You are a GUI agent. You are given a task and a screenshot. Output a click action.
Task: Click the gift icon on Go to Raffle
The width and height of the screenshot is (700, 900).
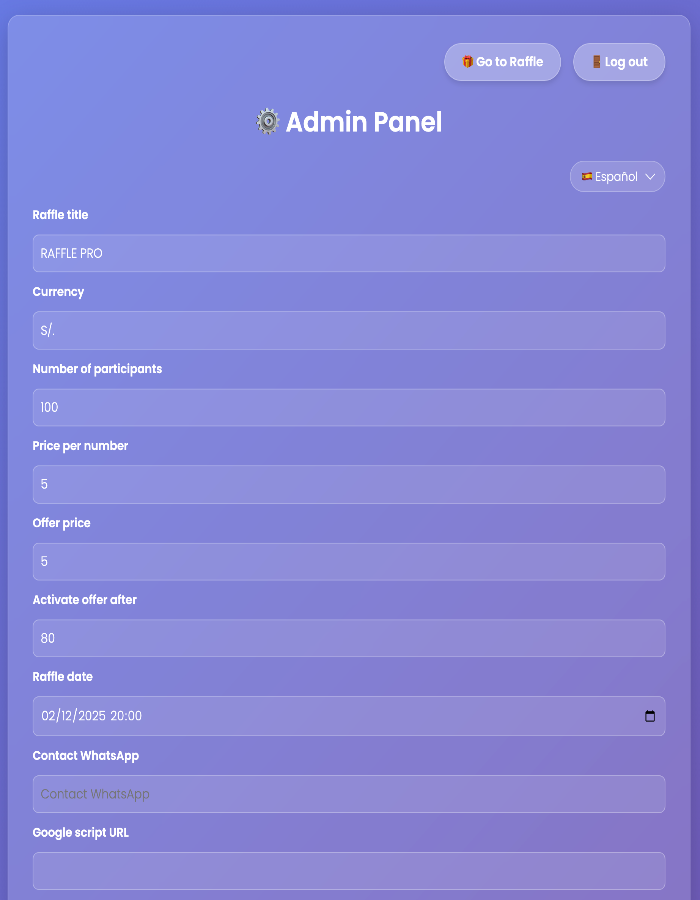pyautogui.click(x=467, y=62)
